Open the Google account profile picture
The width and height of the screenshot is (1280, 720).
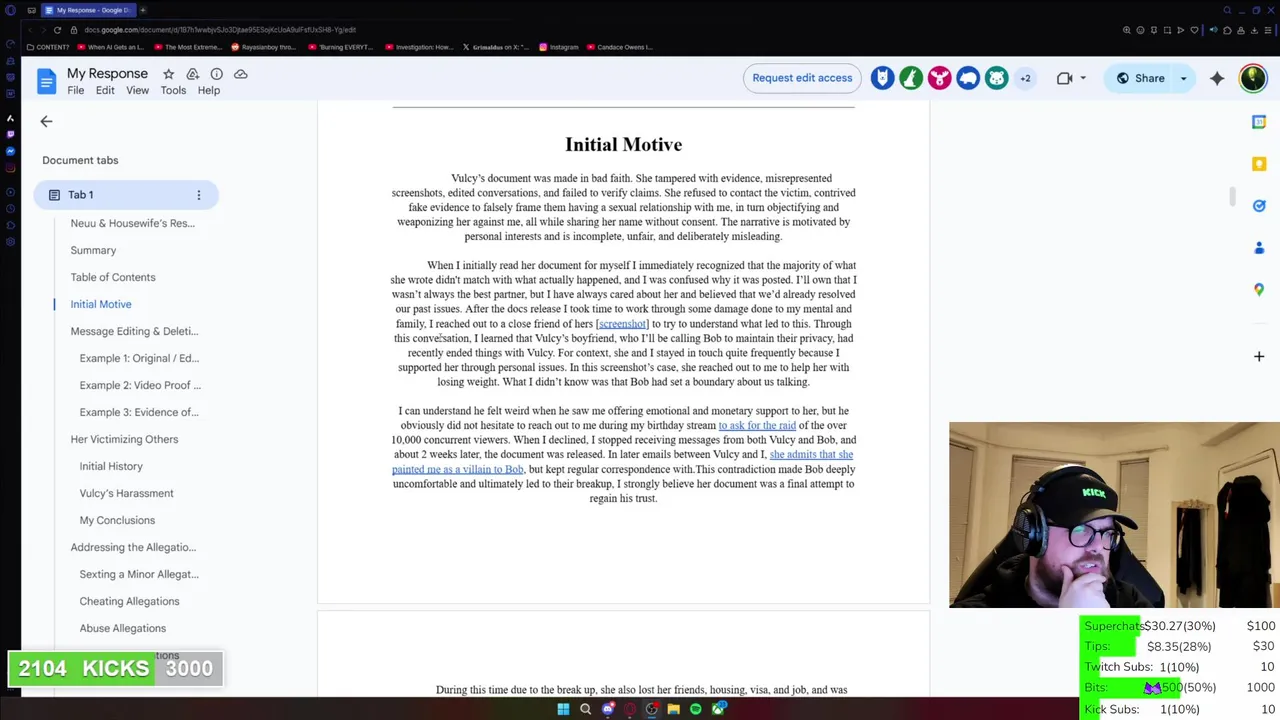1252,78
